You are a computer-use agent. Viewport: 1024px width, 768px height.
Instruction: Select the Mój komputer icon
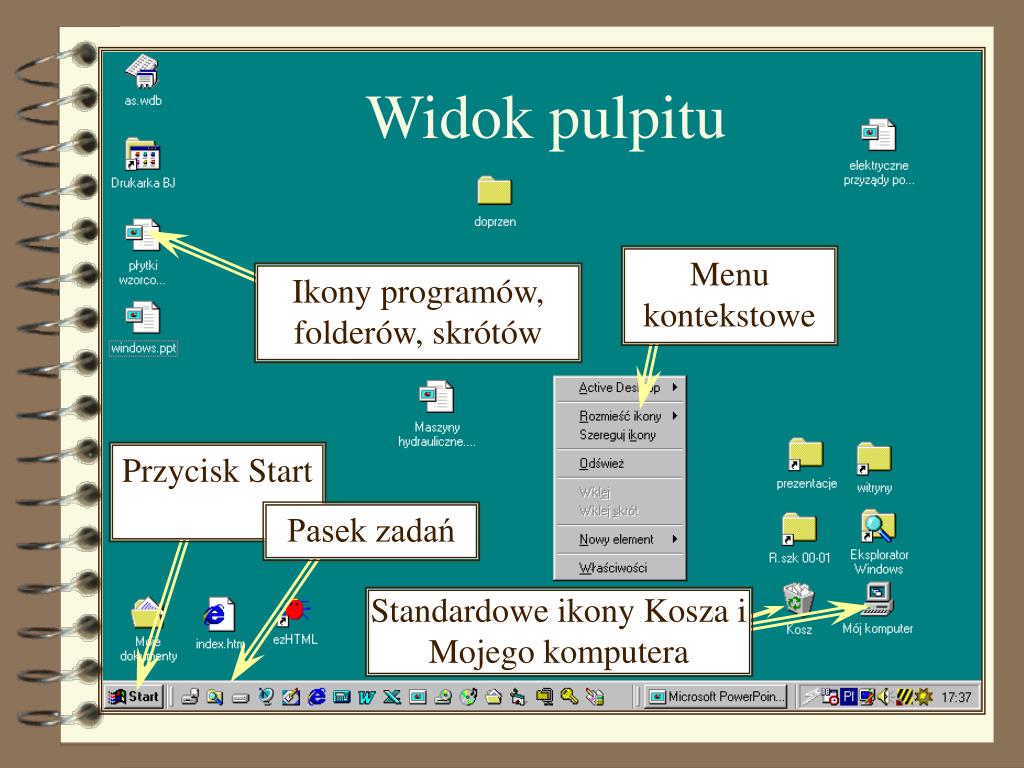tap(877, 609)
